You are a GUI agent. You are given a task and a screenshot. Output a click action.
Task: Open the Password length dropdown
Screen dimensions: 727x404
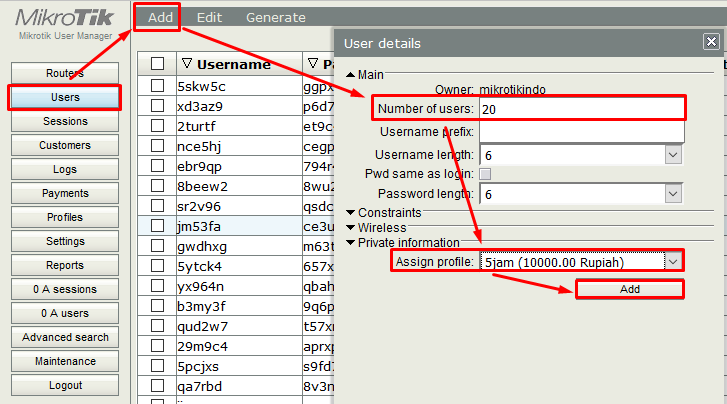pos(673,194)
